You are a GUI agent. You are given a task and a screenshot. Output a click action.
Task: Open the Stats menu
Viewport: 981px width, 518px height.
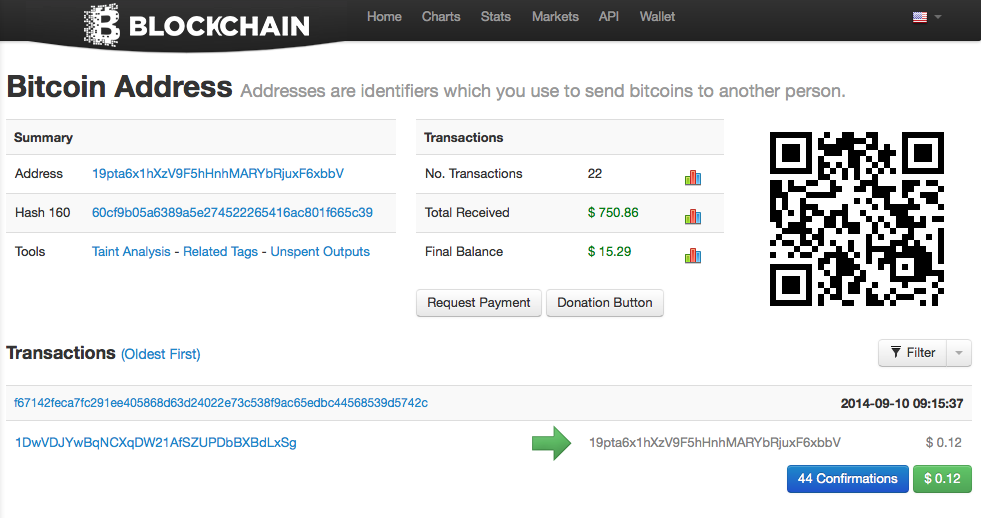496,17
